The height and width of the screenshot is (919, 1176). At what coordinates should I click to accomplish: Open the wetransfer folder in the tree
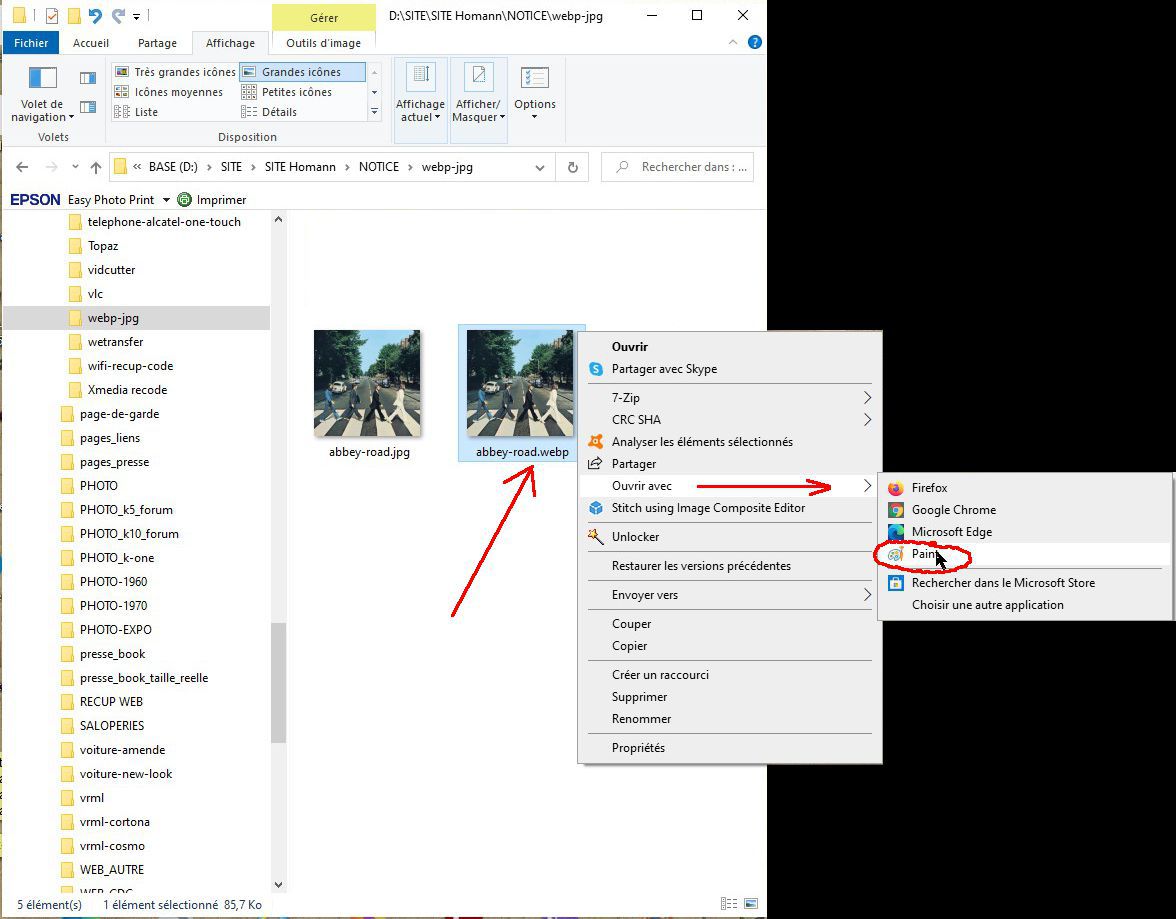pos(116,342)
